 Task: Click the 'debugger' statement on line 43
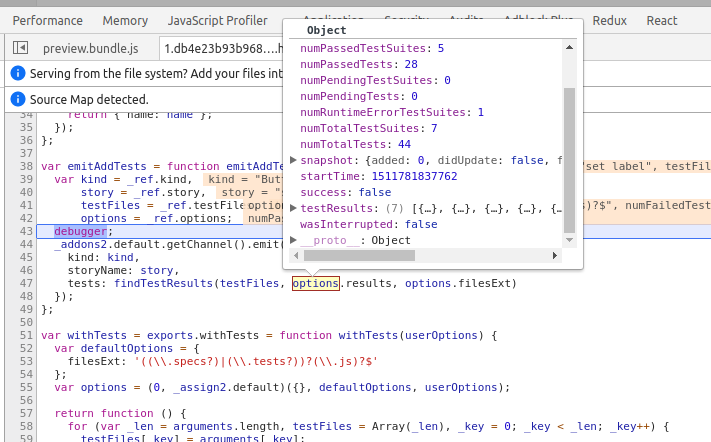pos(80,231)
